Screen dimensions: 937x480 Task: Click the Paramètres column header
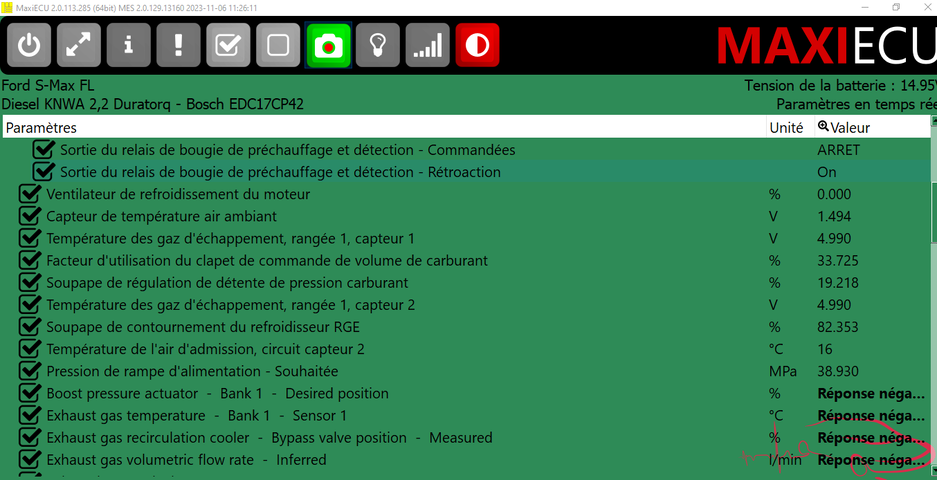point(384,127)
